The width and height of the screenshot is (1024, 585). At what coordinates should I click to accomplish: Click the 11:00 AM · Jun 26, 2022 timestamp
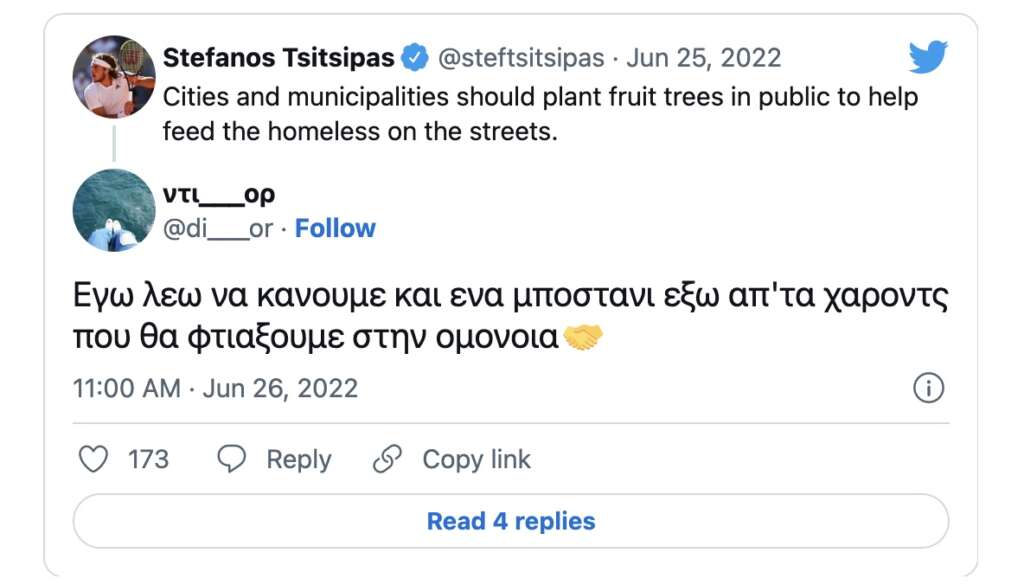click(x=216, y=388)
